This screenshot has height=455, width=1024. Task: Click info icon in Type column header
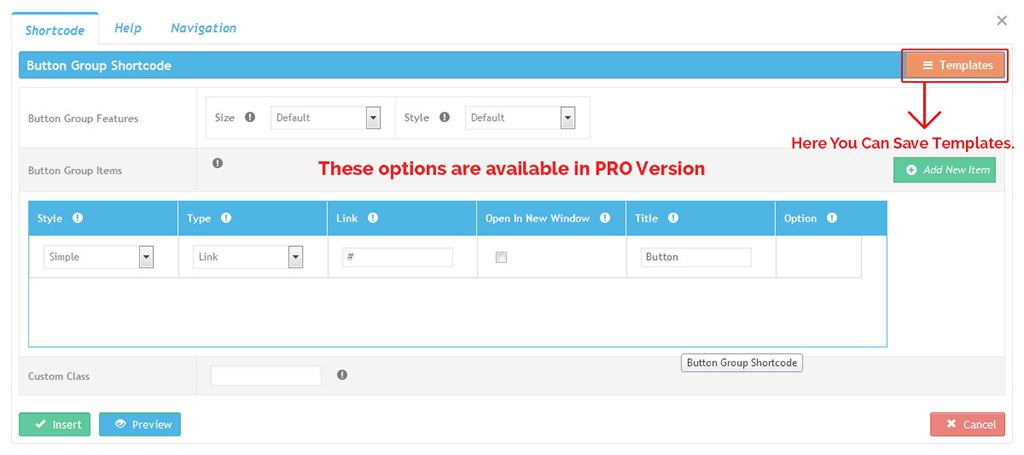coord(226,218)
